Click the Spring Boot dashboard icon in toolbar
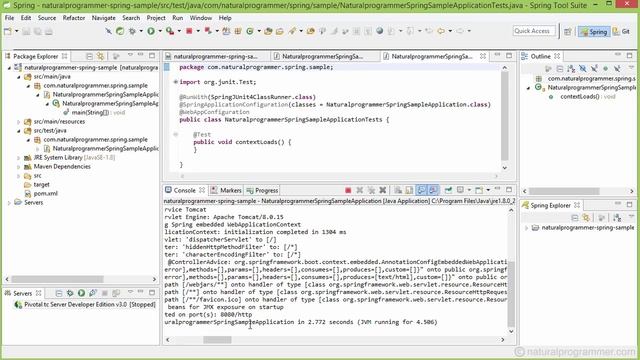This screenshot has width=640, height=360. pyautogui.click(x=120, y=31)
